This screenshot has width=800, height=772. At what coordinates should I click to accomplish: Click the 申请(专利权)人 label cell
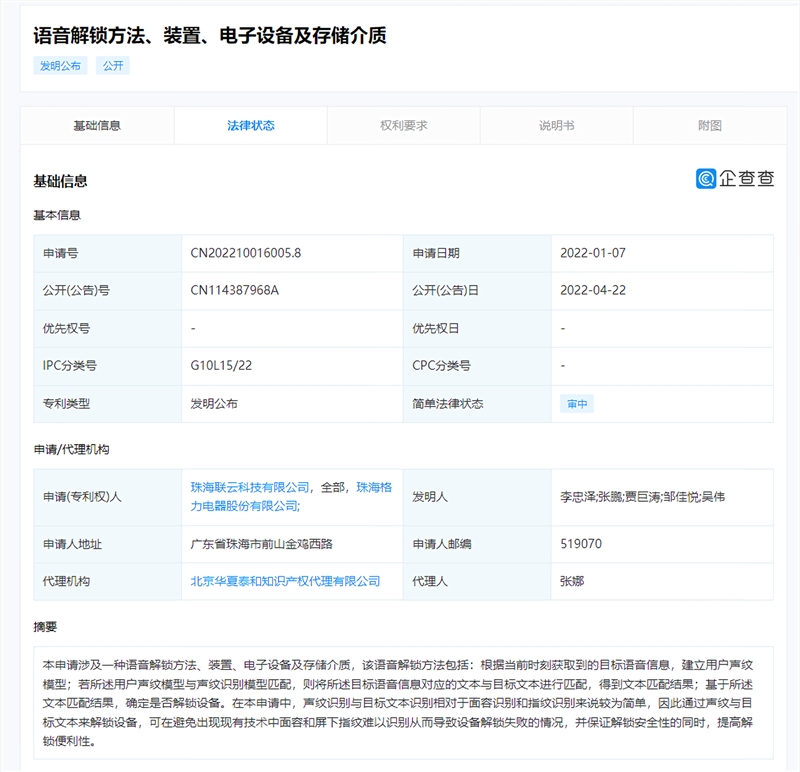pyautogui.click(x=108, y=497)
